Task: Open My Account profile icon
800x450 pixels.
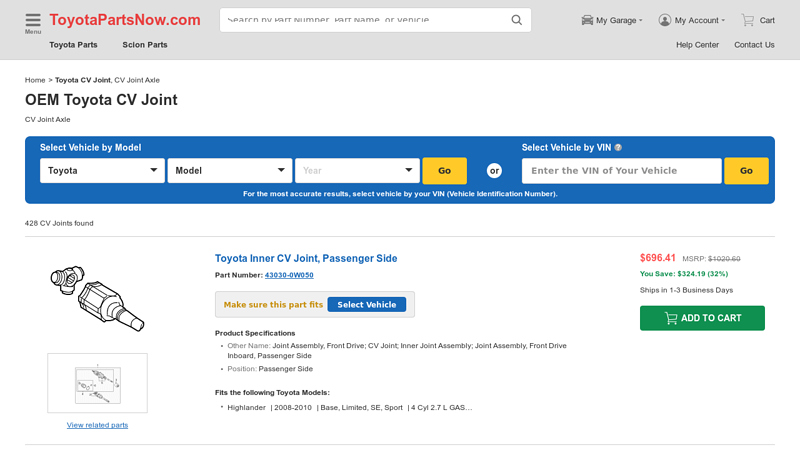Action: pyautogui.click(x=665, y=20)
